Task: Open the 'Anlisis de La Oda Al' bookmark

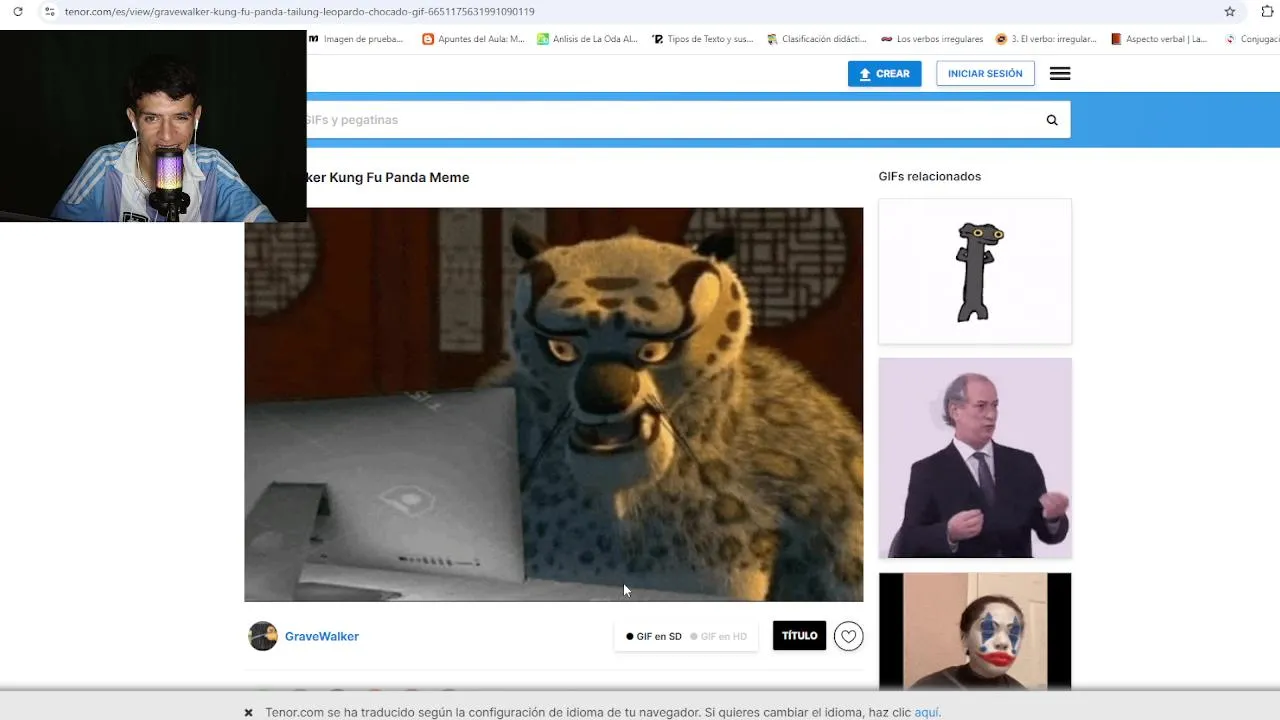Action: (587, 39)
